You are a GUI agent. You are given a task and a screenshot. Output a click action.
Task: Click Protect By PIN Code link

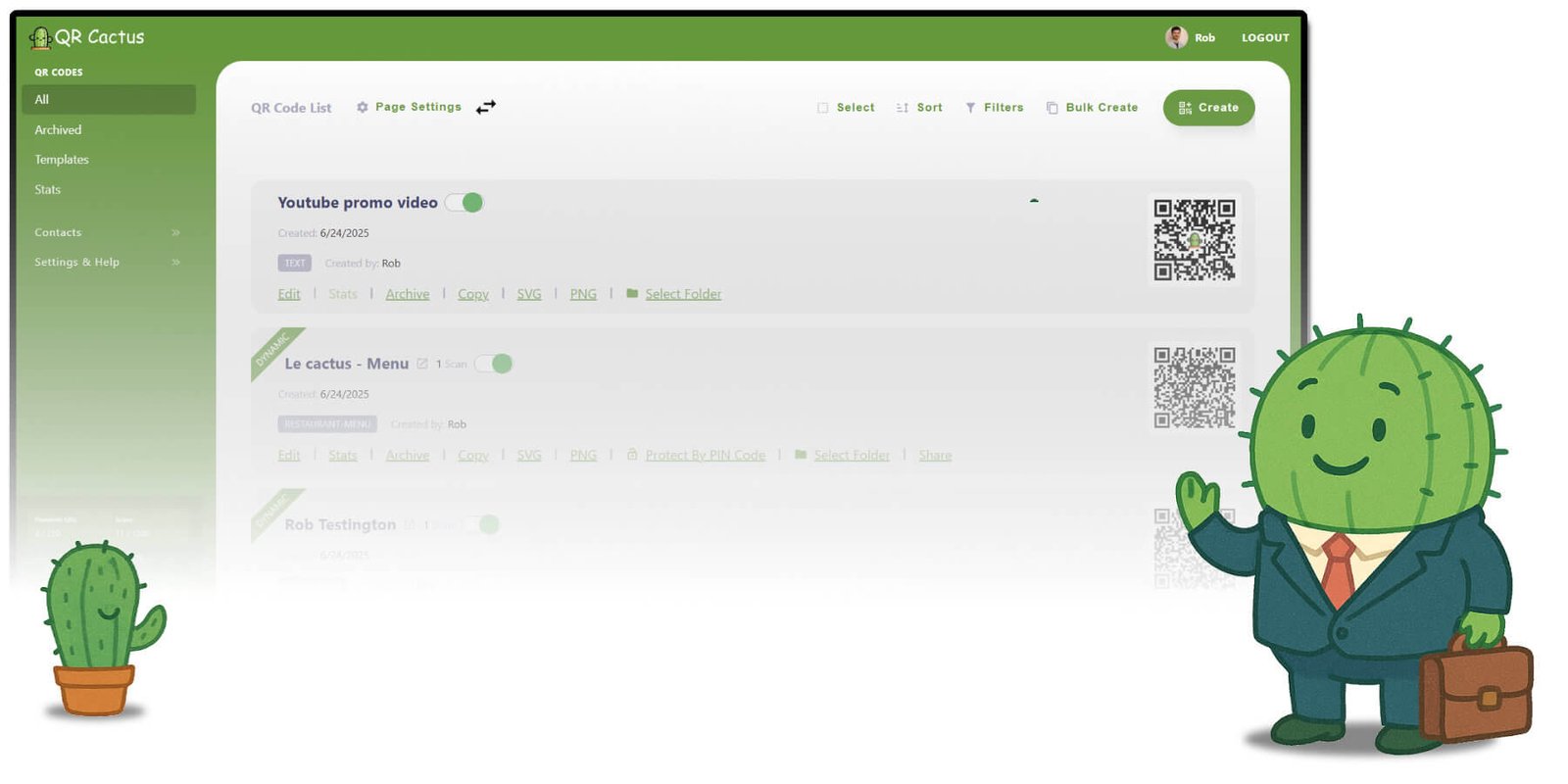pyautogui.click(x=706, y=456)
